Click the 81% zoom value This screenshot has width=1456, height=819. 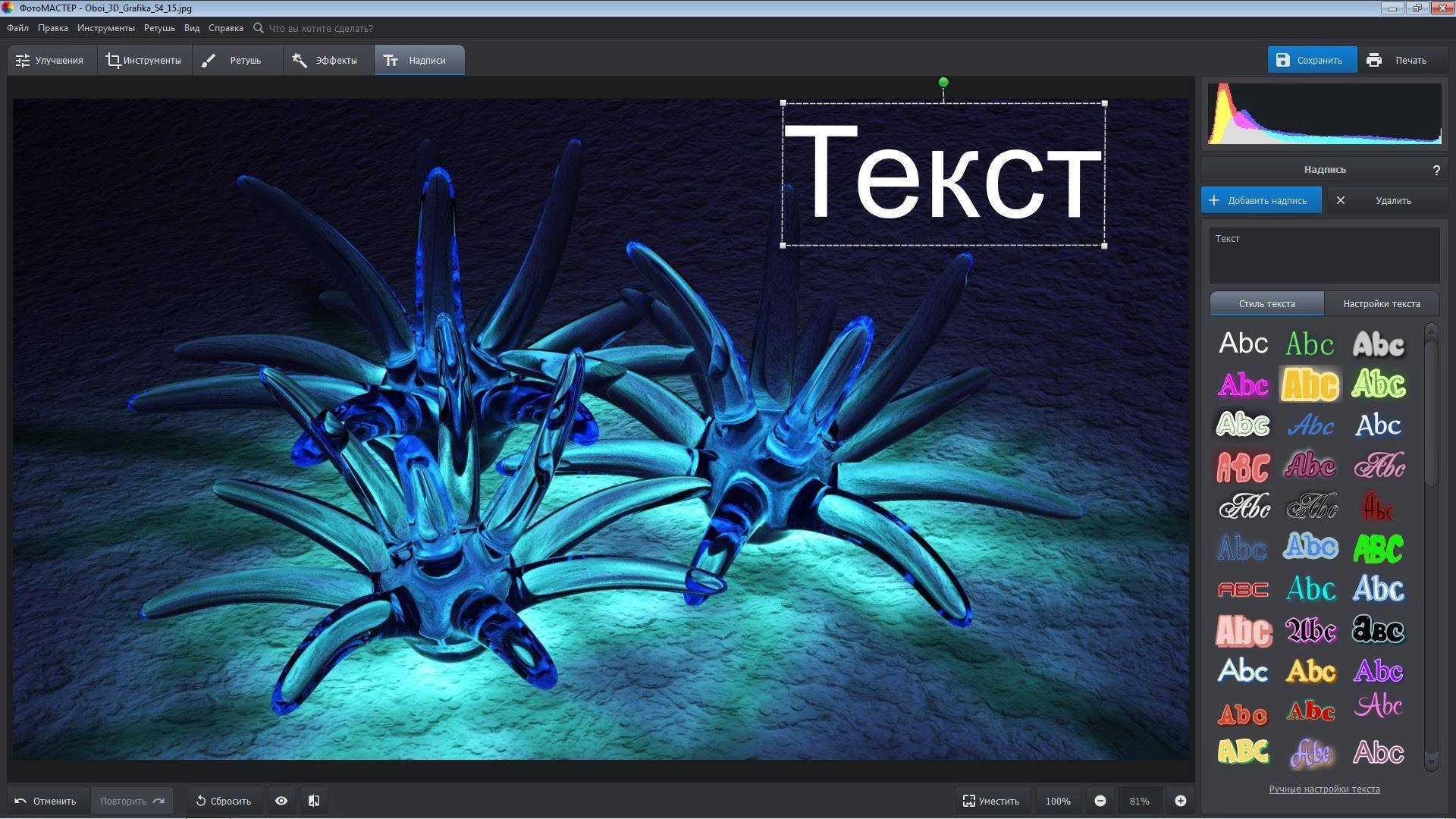coord(1139,801)
